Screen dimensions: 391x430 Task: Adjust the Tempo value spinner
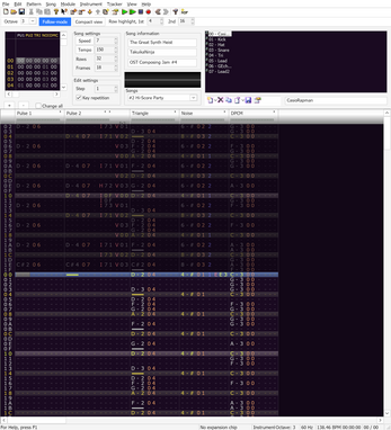[x=116, y=50]
